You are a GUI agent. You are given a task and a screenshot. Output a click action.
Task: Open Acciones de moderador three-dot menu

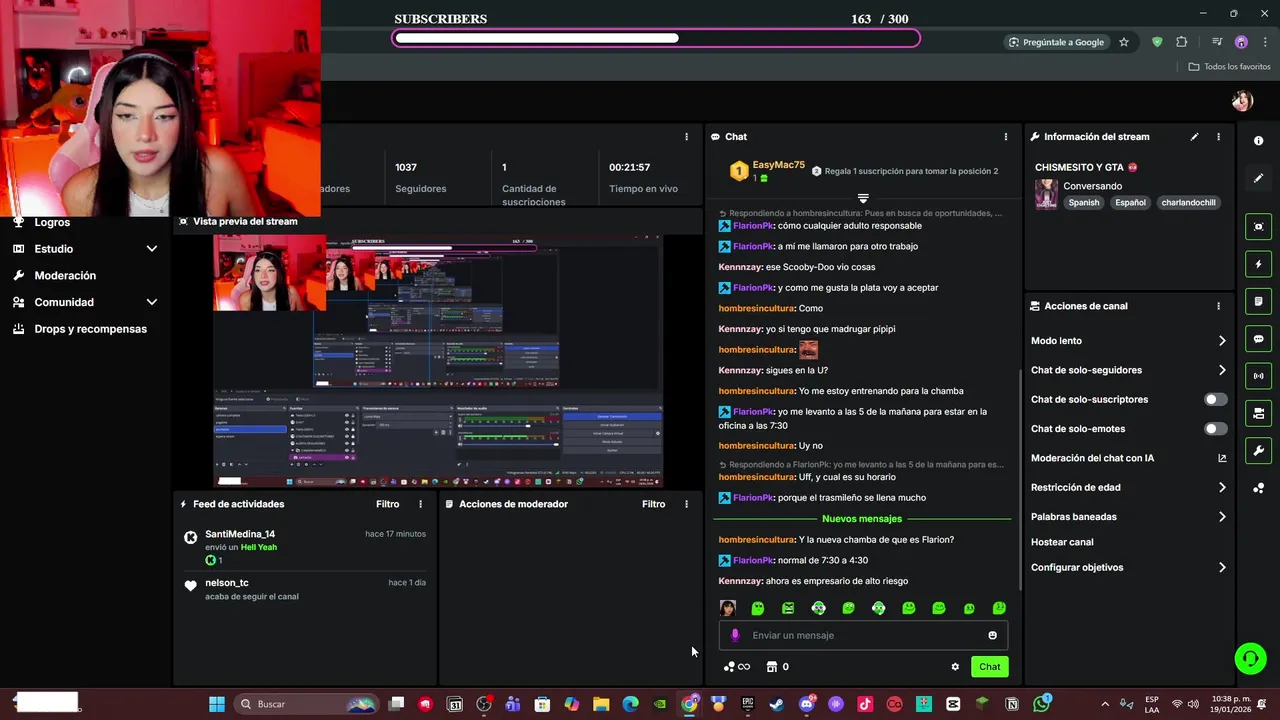[686, 504]
